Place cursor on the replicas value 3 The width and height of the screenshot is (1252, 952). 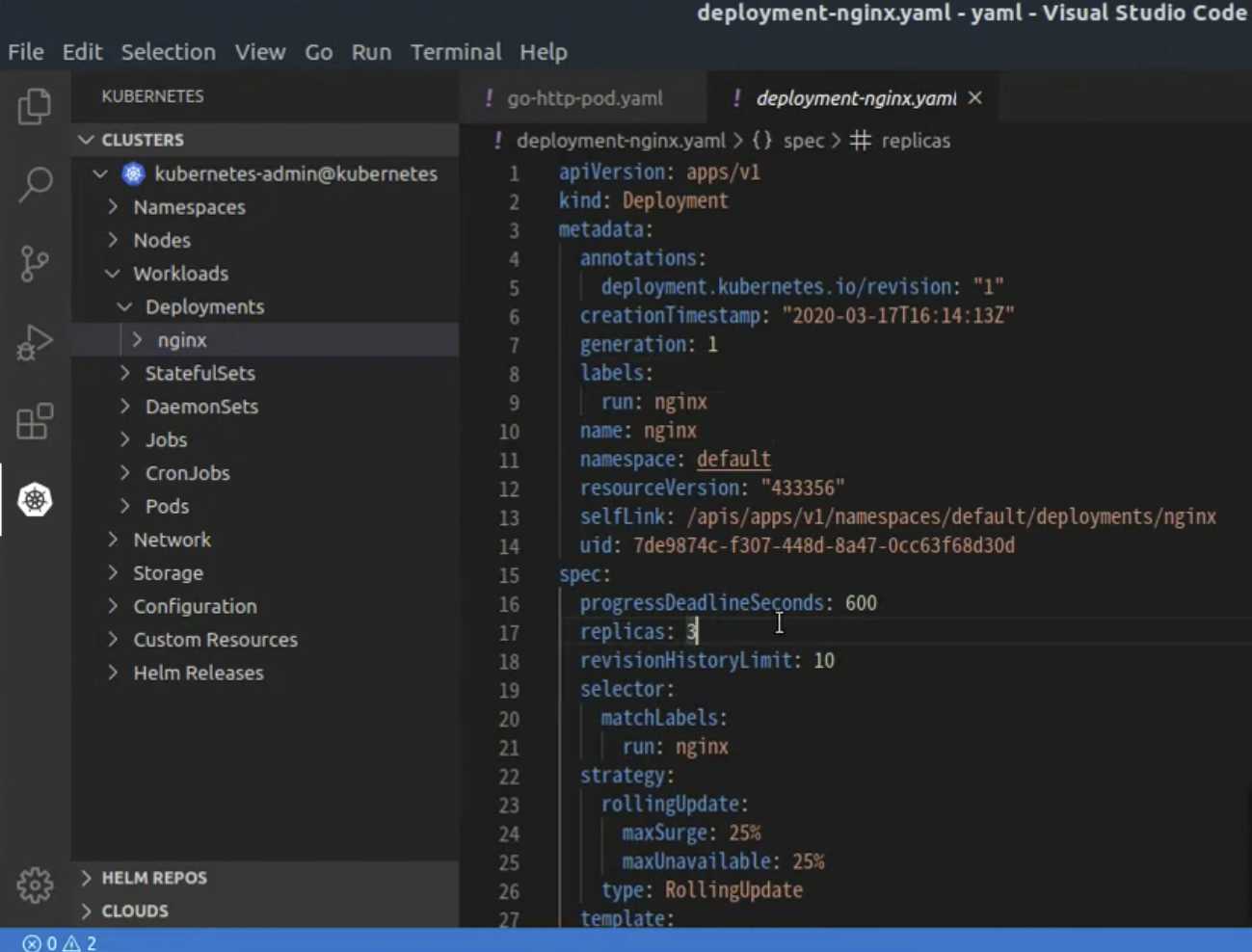coord(691,632)
